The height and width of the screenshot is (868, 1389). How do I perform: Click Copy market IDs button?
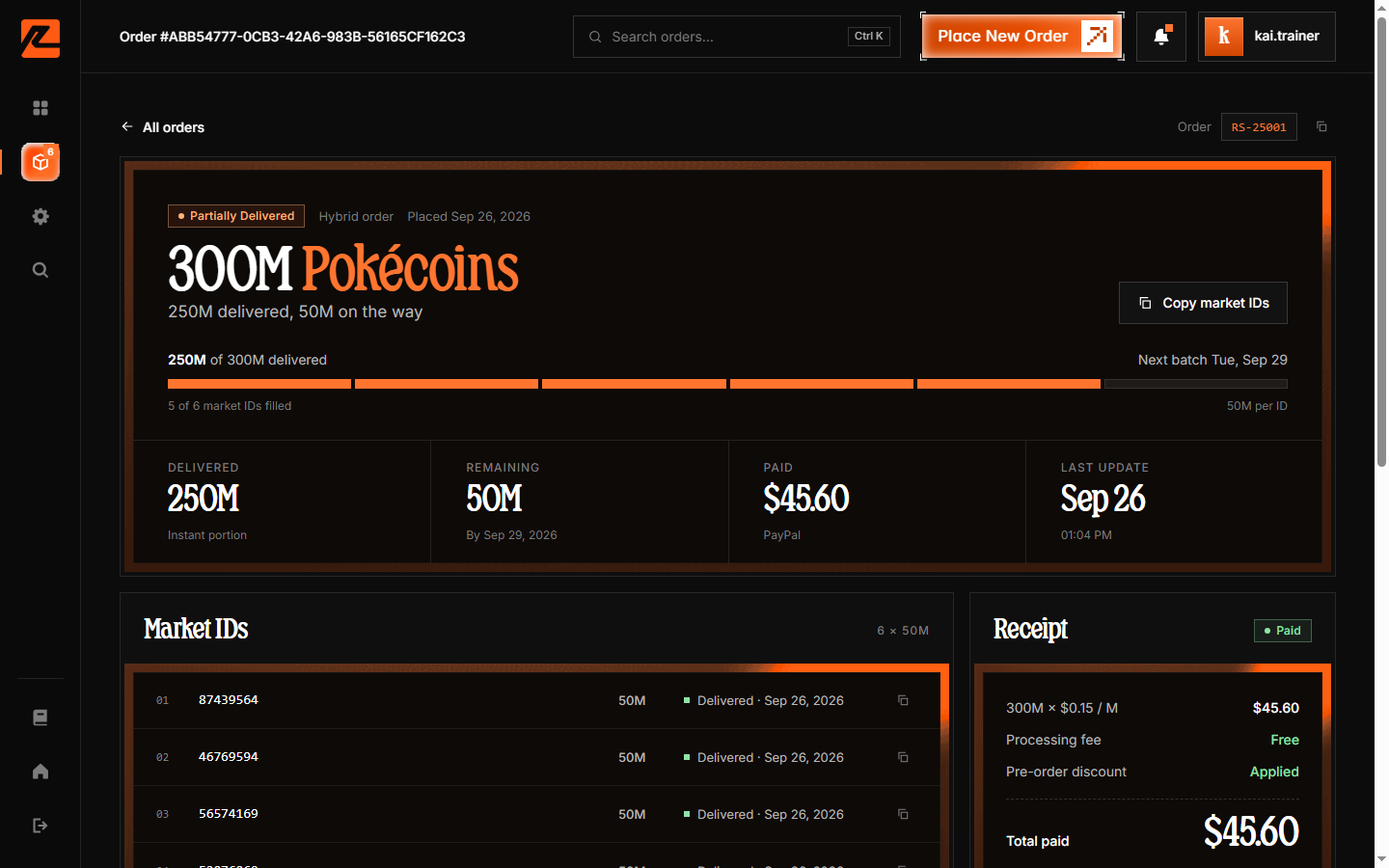click(x=1203, y=303)
